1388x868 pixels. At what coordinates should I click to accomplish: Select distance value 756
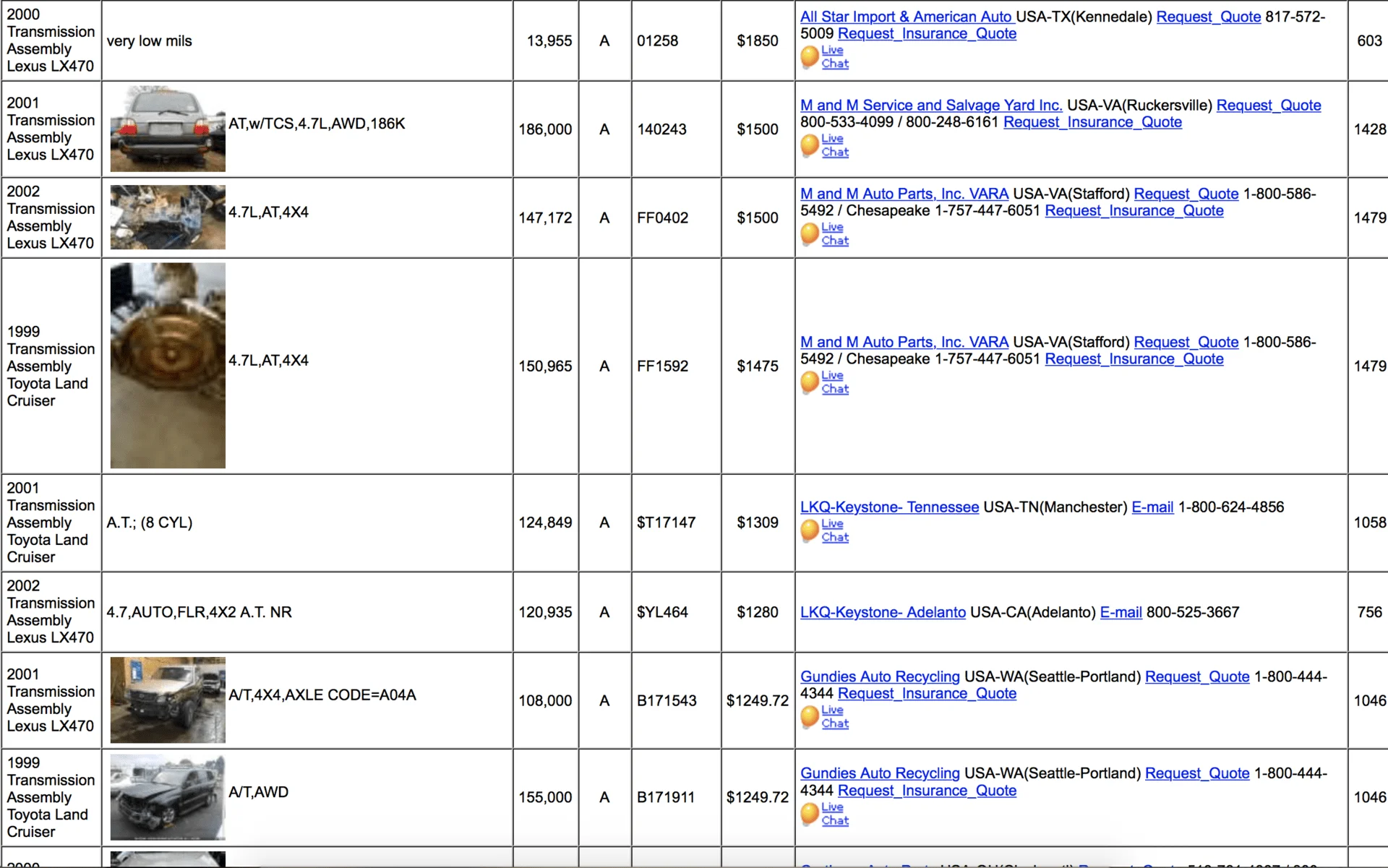(x=1369, y=612)
